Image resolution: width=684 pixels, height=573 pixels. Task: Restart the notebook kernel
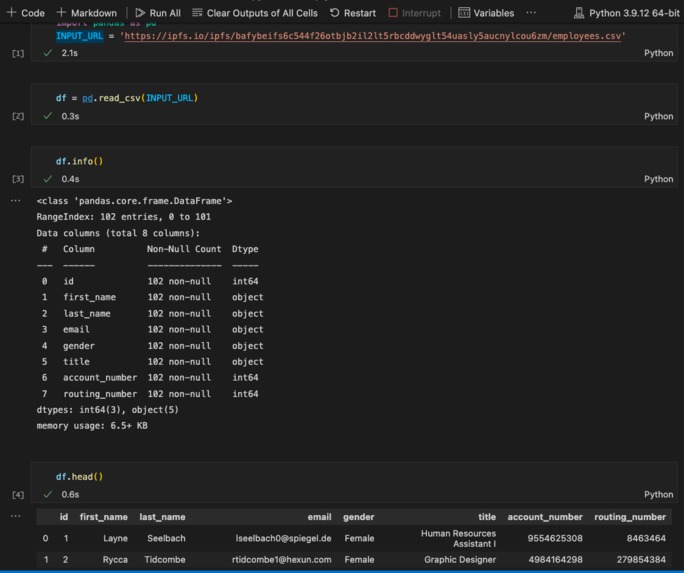[353, 13]
